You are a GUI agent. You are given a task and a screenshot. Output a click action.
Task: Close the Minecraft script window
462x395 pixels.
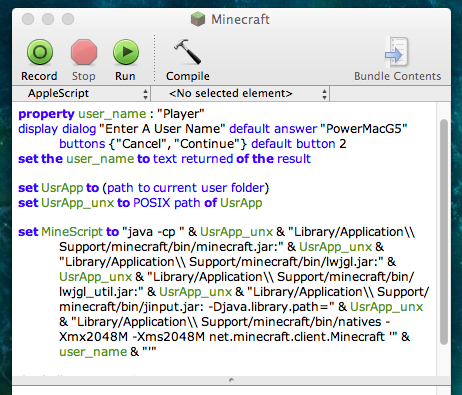tap(28, 19)
